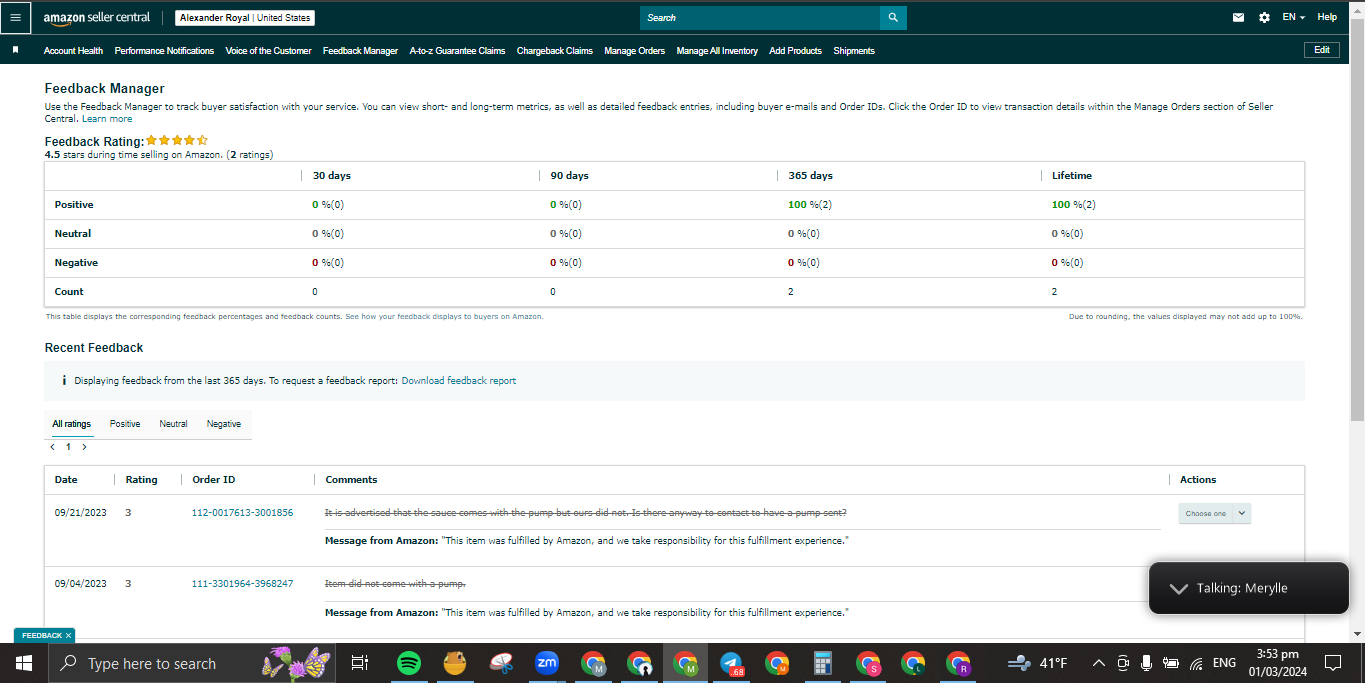Open the weather widget showing 41°F

(x=1038, y=663)
